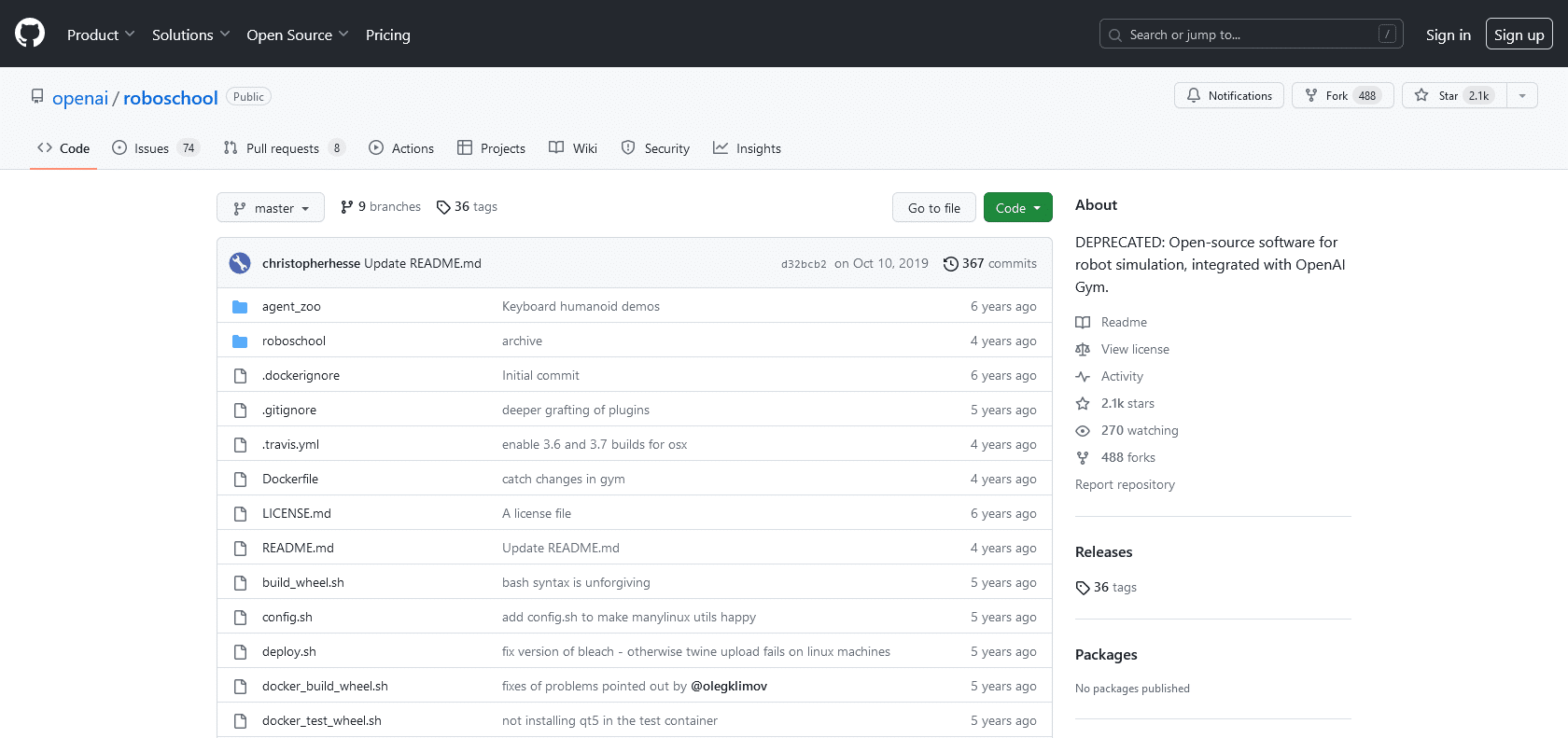Click the Sign in link
The image size is (1568, 738).
click(1448, 35)
